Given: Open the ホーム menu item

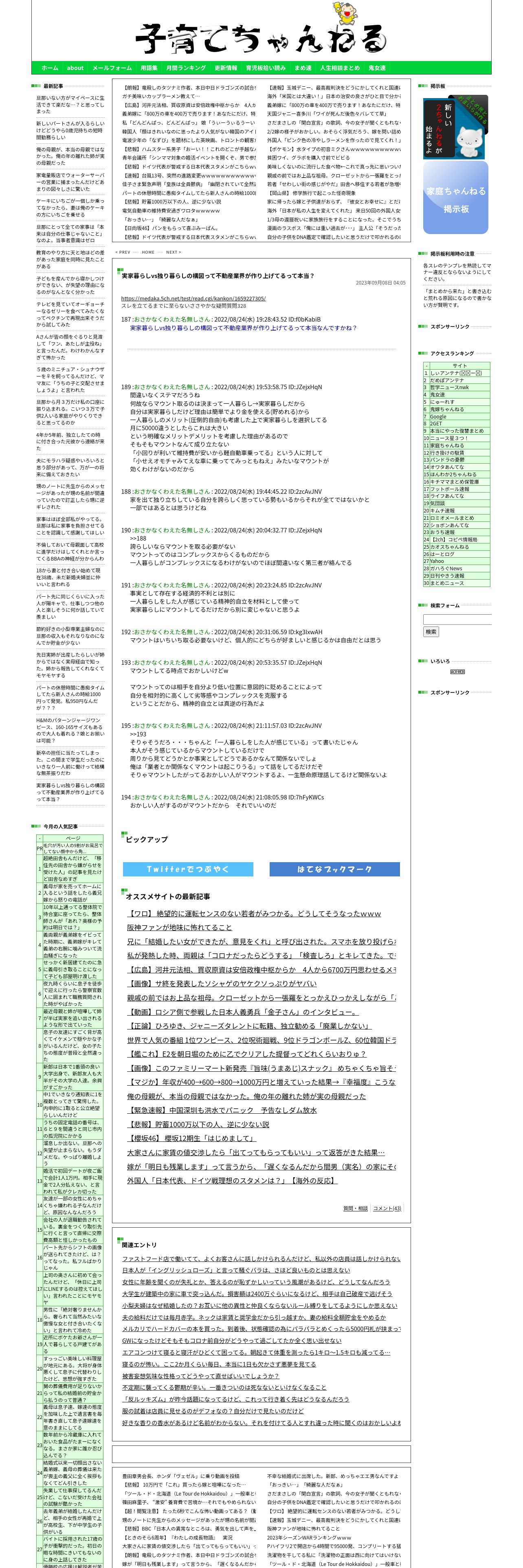Looking at the screenshot, I should point(50,68).
